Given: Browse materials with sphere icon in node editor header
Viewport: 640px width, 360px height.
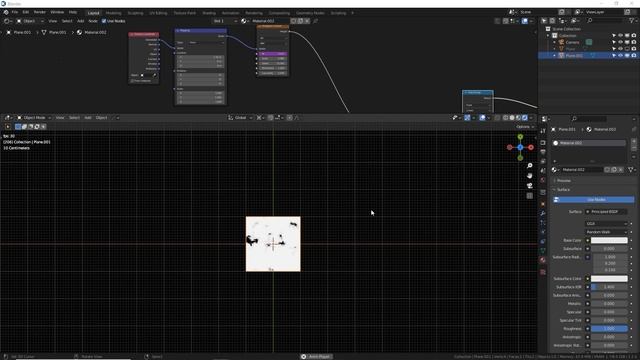Looking at the screenshot, I should 244,21.
